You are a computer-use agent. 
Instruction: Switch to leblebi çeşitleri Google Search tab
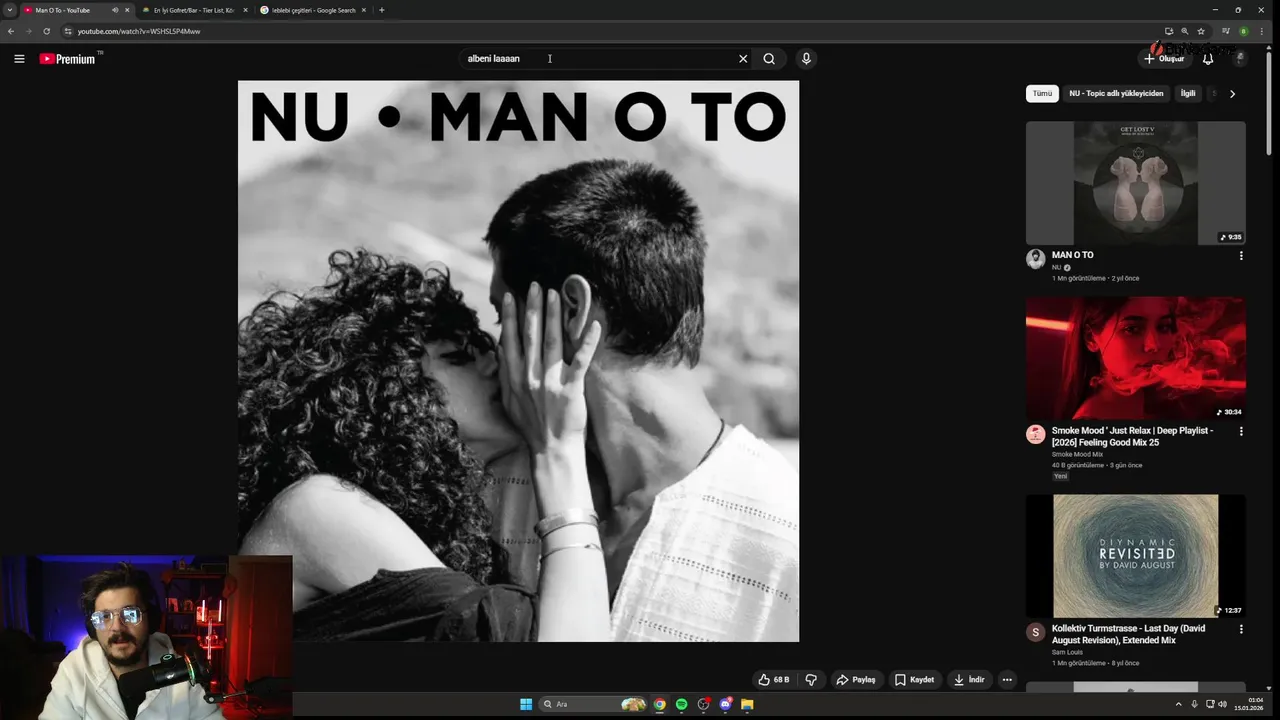(x=313, y=10)
